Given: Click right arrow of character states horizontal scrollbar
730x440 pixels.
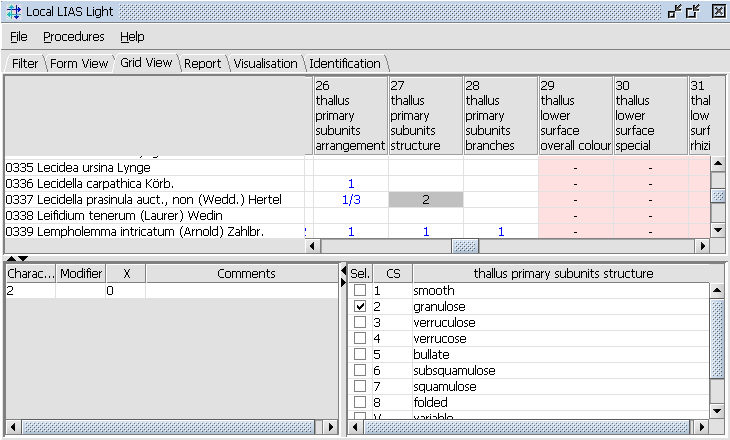Looking at the screenshot, I should [x=701, y=426].
